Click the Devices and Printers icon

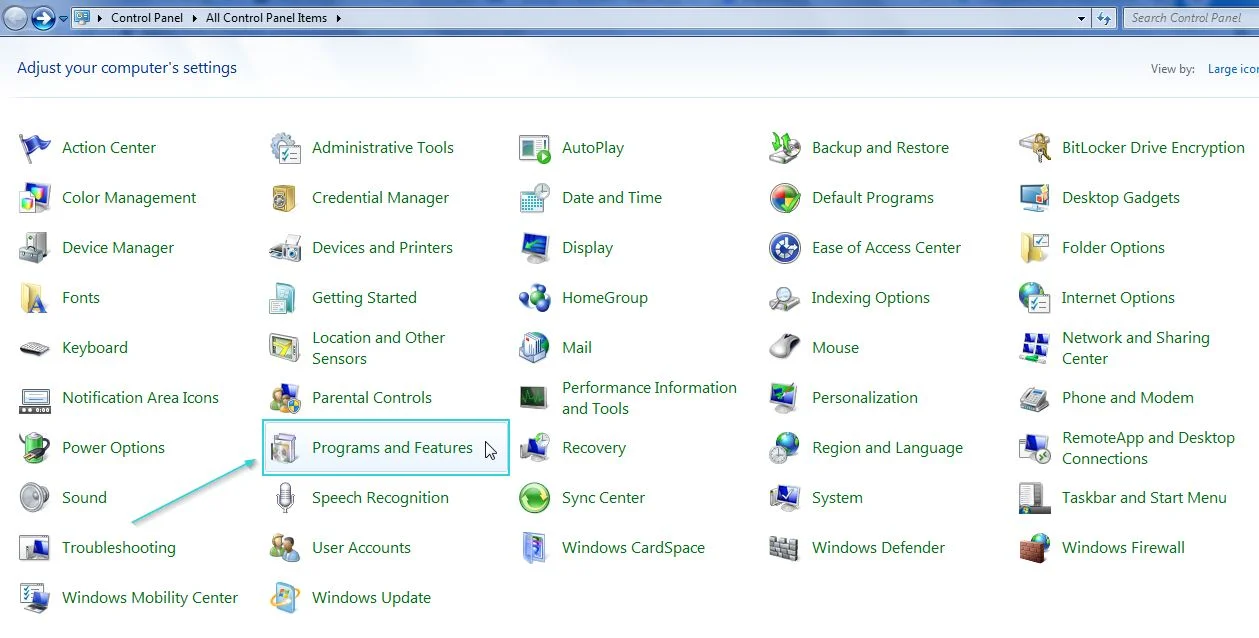[285, 248]
